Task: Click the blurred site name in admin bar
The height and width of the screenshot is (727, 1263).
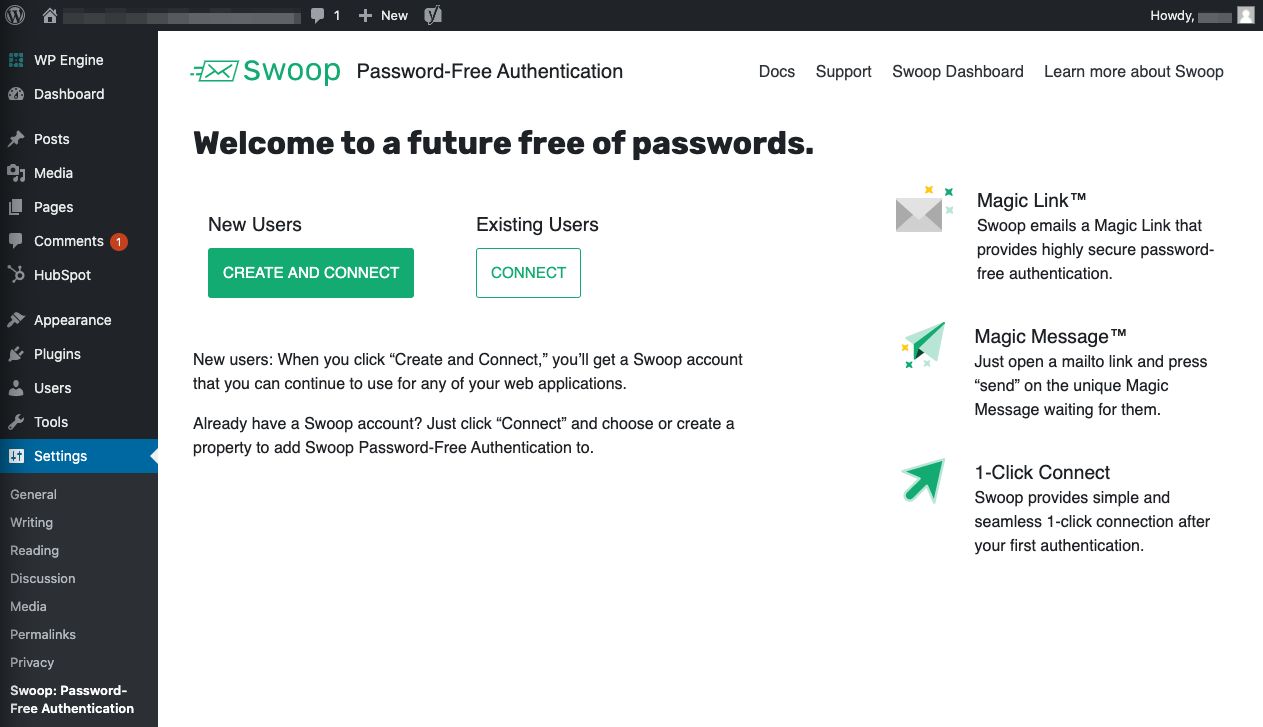Action: 181,16
